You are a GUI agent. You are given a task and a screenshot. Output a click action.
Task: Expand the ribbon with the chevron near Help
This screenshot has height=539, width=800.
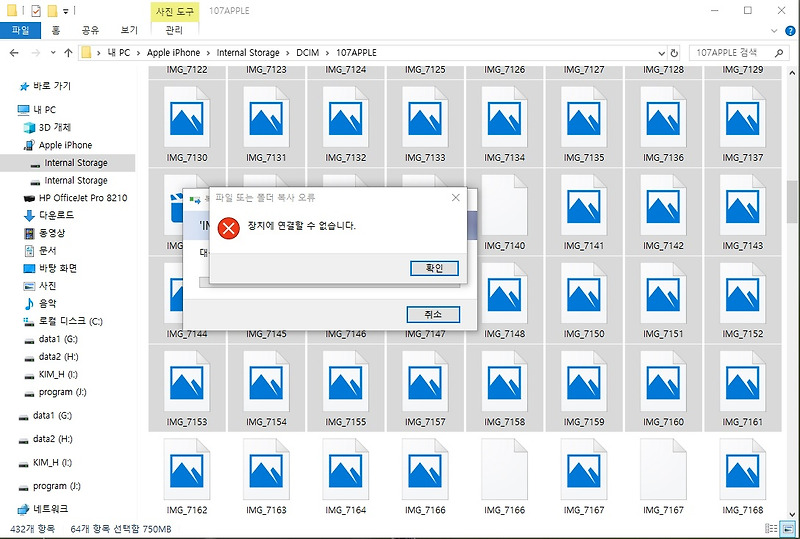pos(774,31)
